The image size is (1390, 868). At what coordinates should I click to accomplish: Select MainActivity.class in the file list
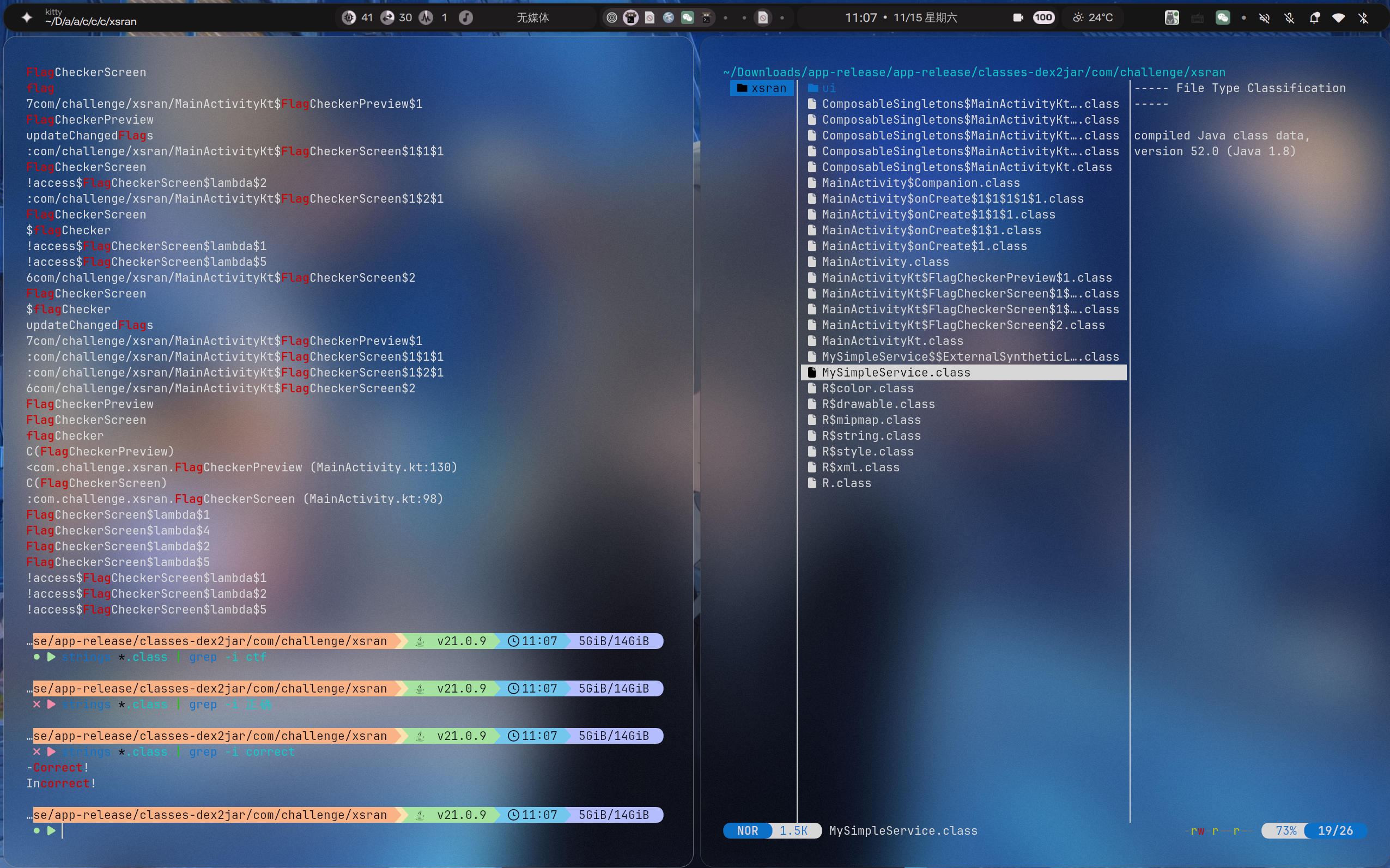coord(885,262)
